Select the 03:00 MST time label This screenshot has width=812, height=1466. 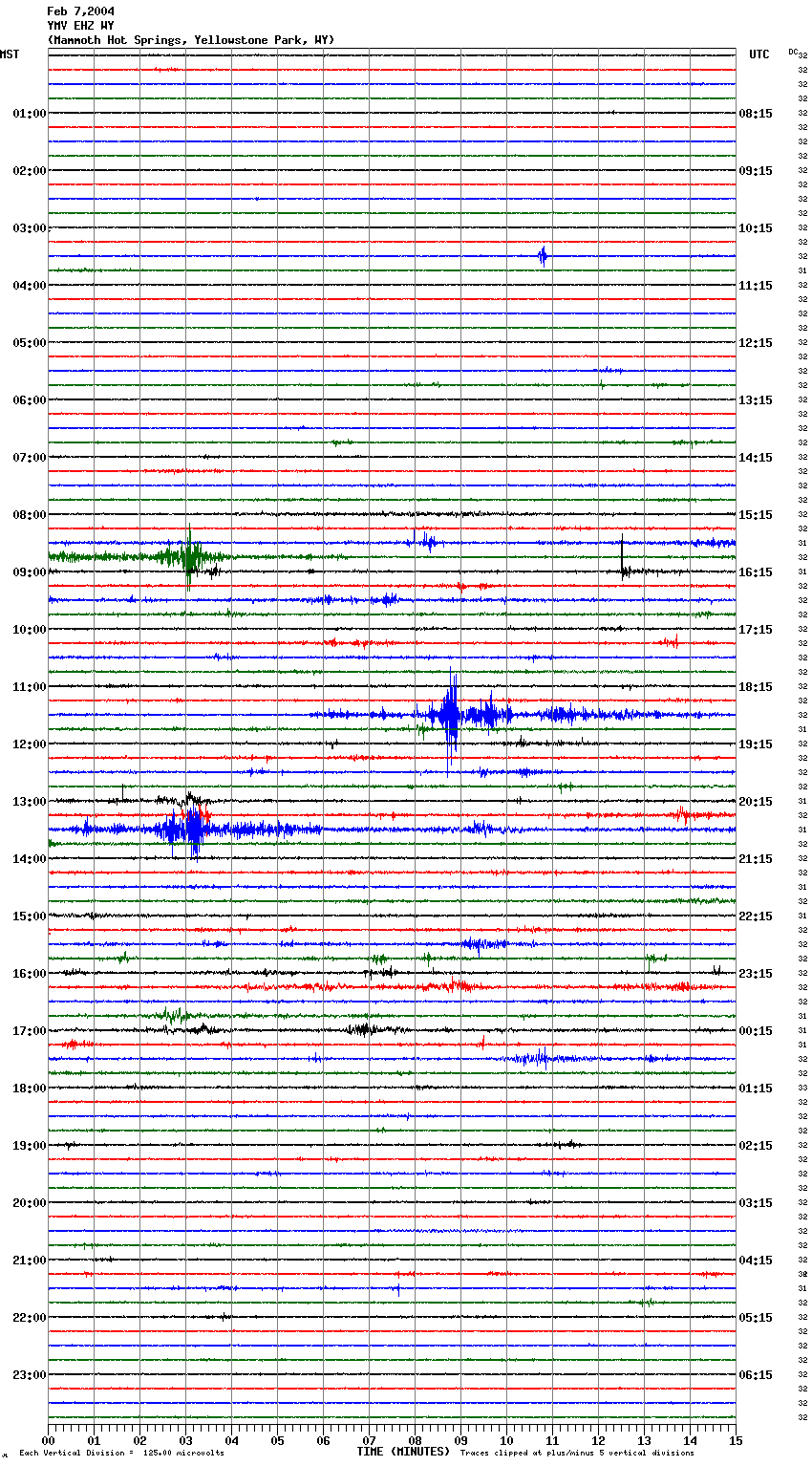pyautogui.click(x=30, y=228)
